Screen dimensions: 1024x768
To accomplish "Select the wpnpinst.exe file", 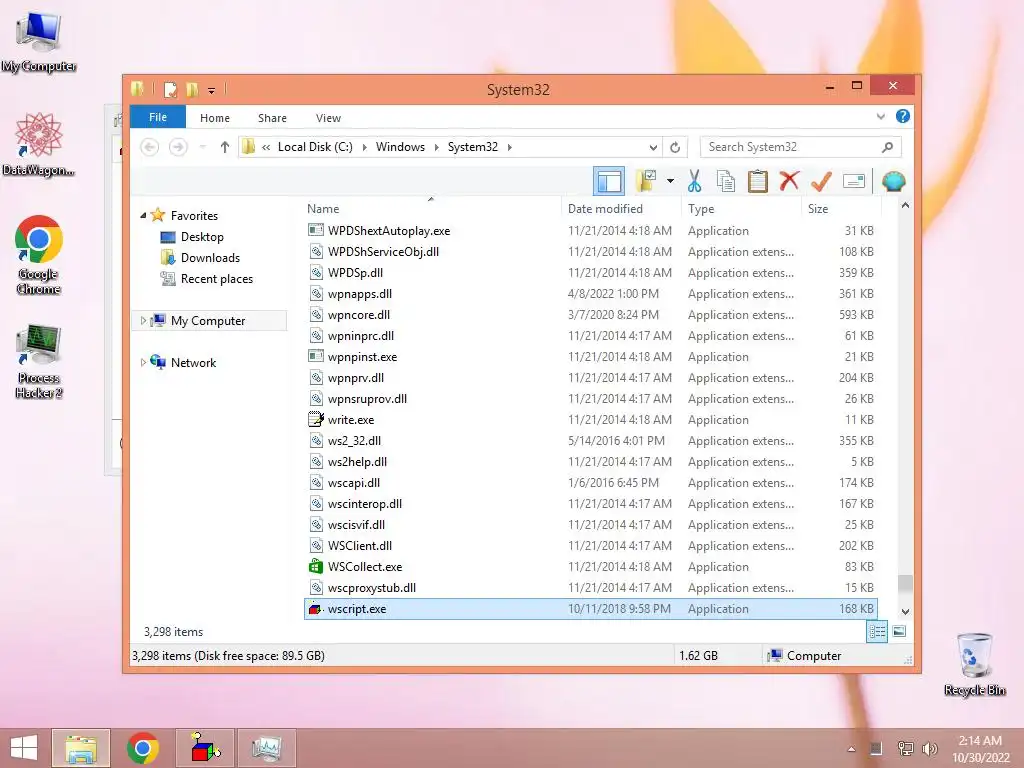I will coord(590,357).
